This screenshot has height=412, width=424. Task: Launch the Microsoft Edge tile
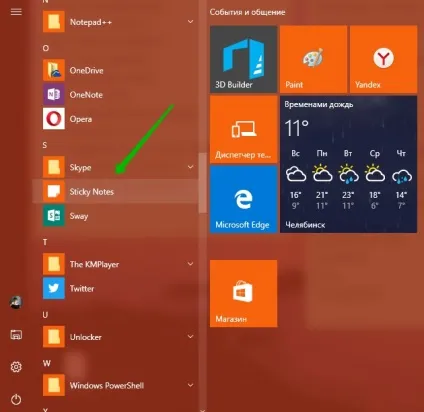(x=243, y=199)
